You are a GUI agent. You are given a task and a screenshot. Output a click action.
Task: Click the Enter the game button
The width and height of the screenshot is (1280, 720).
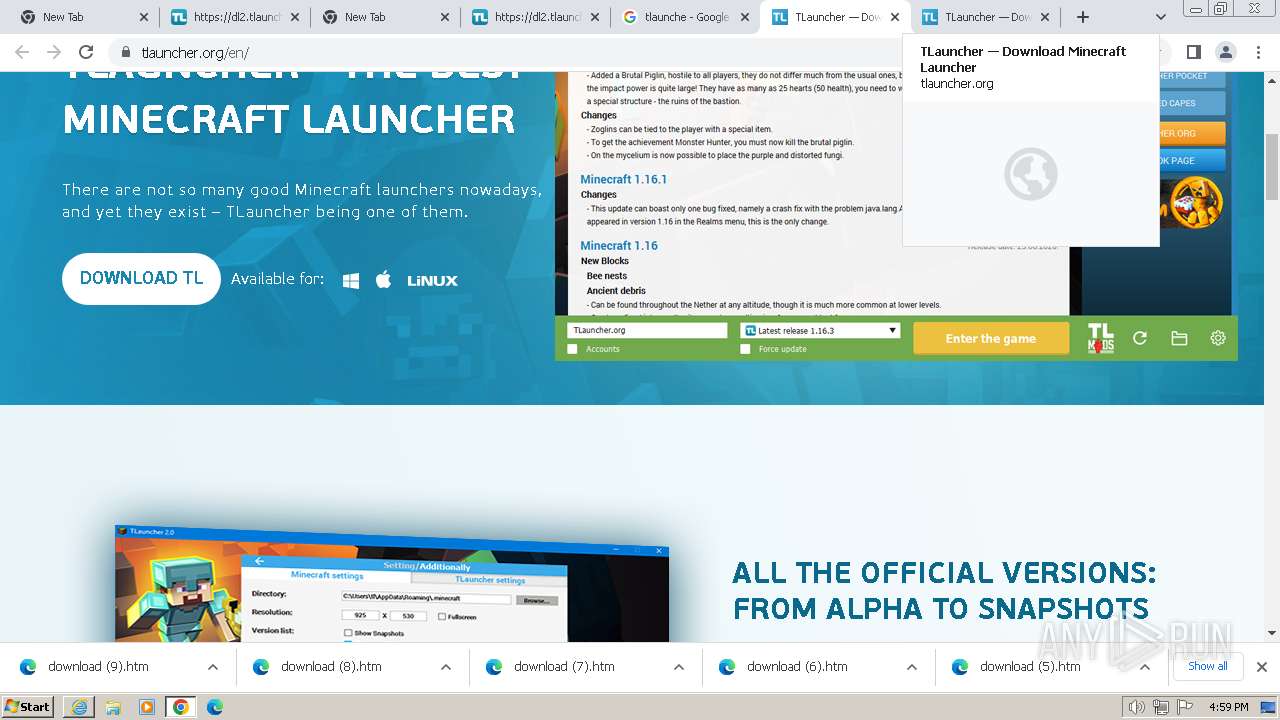click(990, 338)
